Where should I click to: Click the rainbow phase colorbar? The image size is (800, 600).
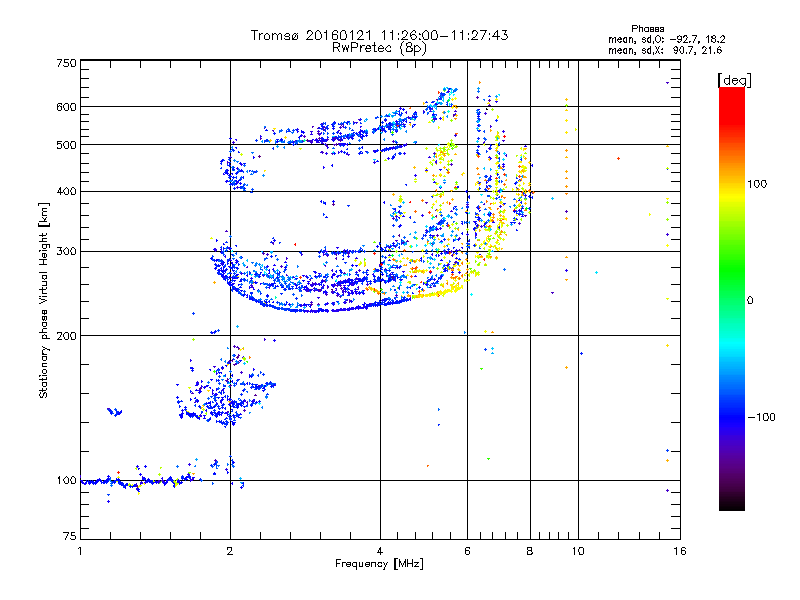point(732,298)
